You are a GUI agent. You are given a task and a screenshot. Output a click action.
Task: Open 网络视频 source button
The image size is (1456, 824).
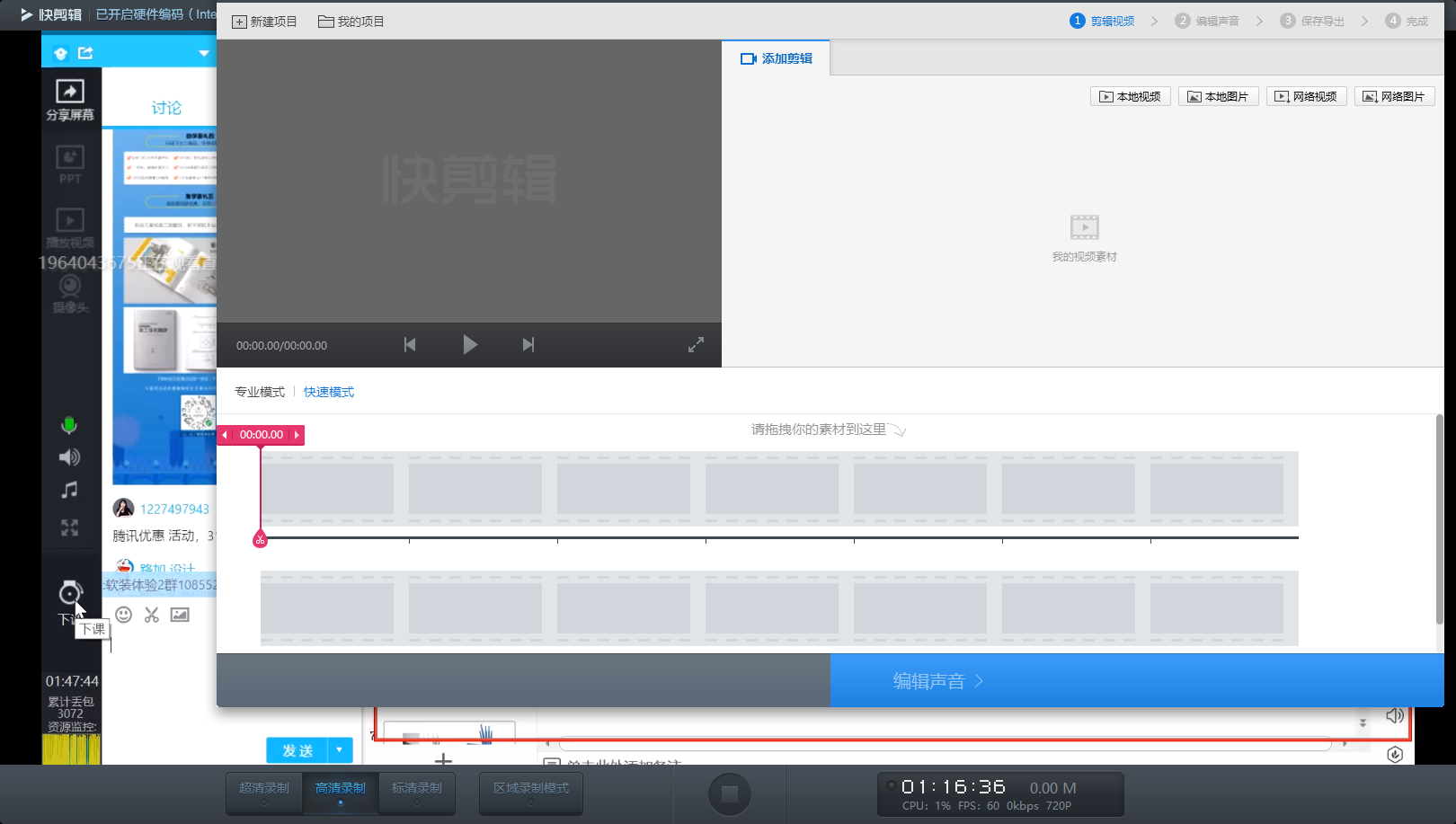click(x=1306, y=96)
